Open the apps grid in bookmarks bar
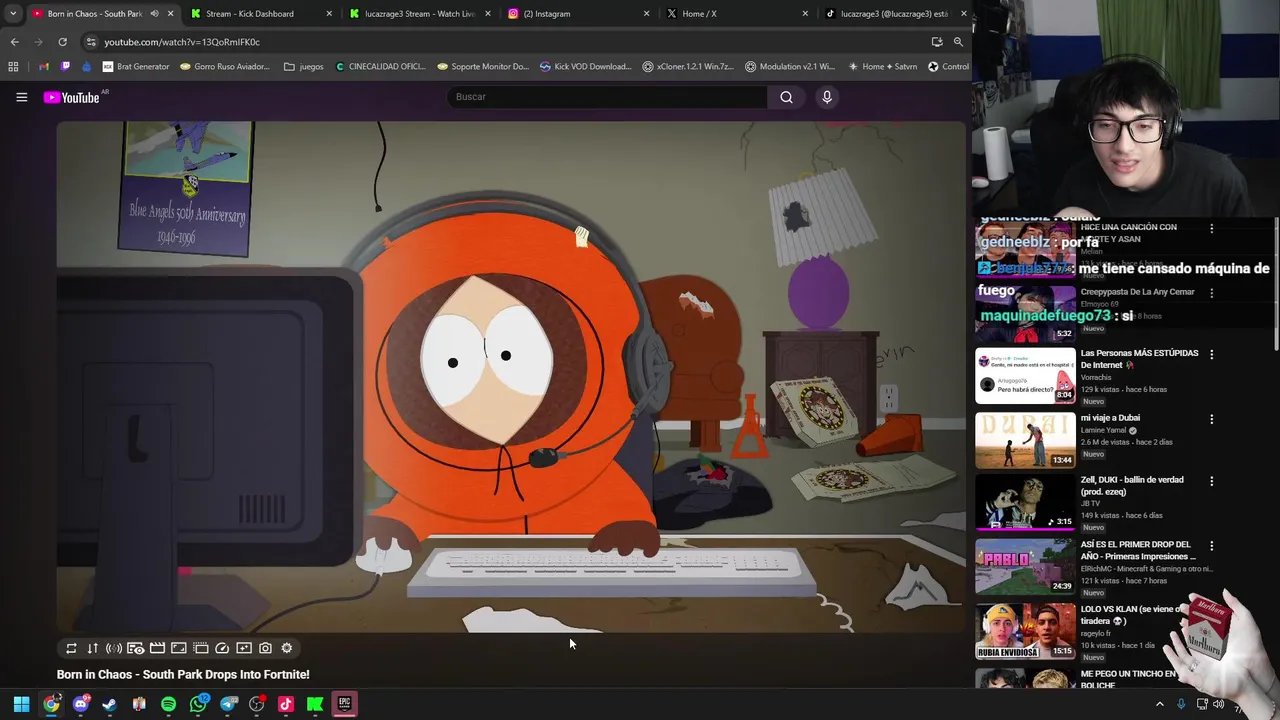 click(13, 67)
